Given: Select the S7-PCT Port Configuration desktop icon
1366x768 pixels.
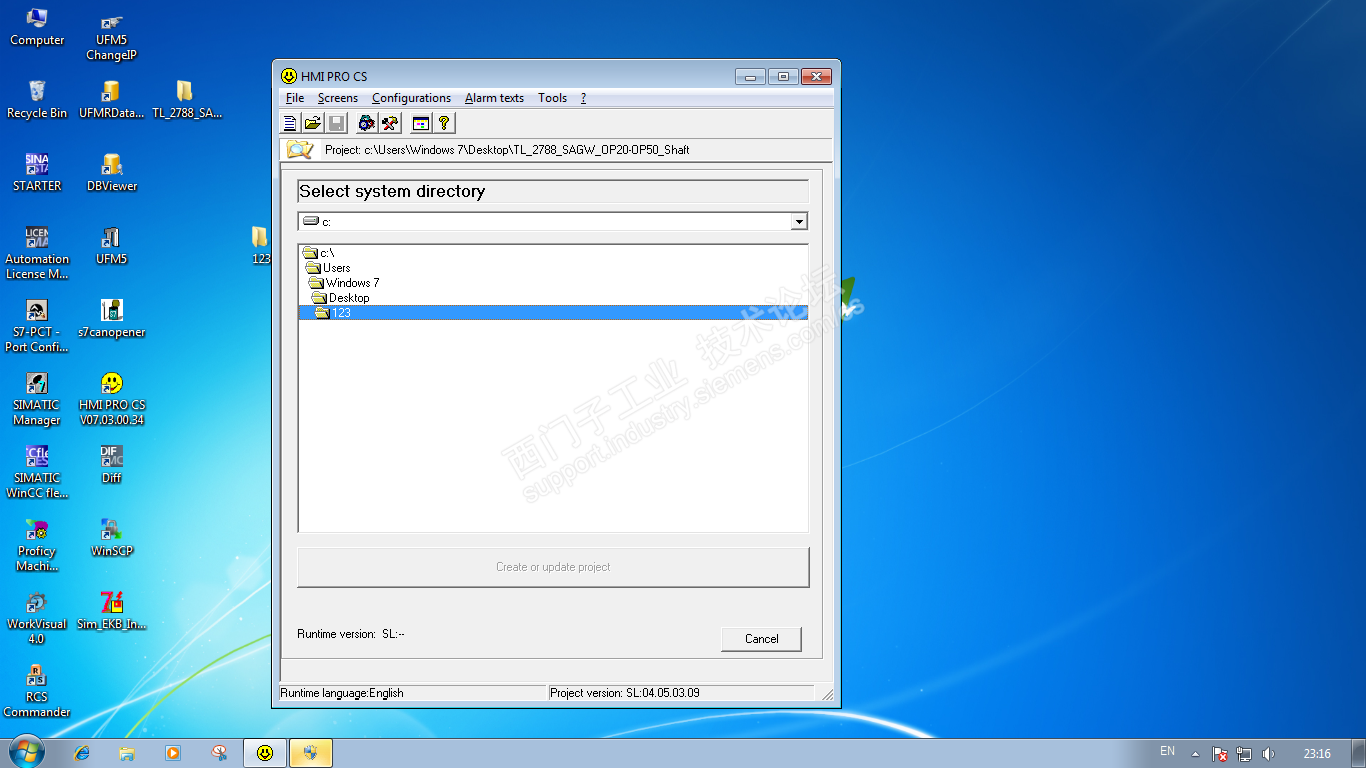Looking at the screenshot, I should pos(37,326).
